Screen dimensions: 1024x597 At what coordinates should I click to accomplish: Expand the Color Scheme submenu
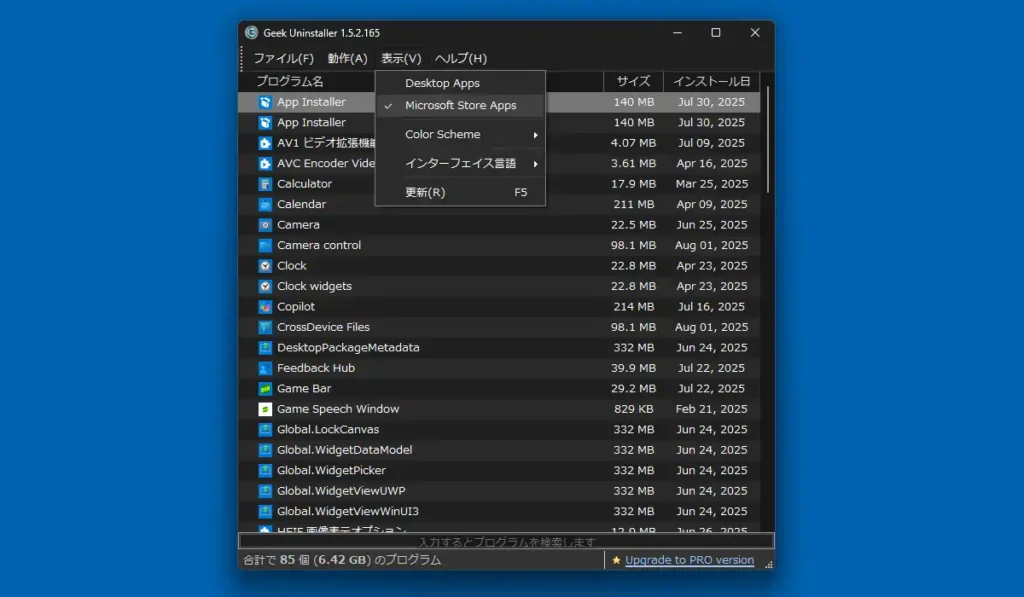(x=460, y=135)
